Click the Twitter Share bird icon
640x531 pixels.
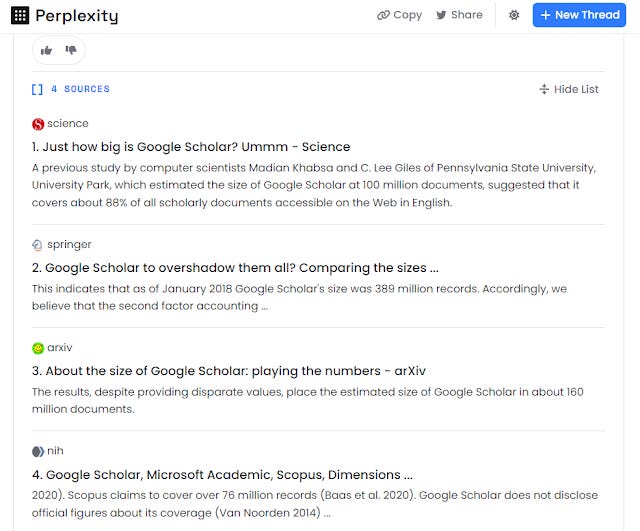point(441,15)
